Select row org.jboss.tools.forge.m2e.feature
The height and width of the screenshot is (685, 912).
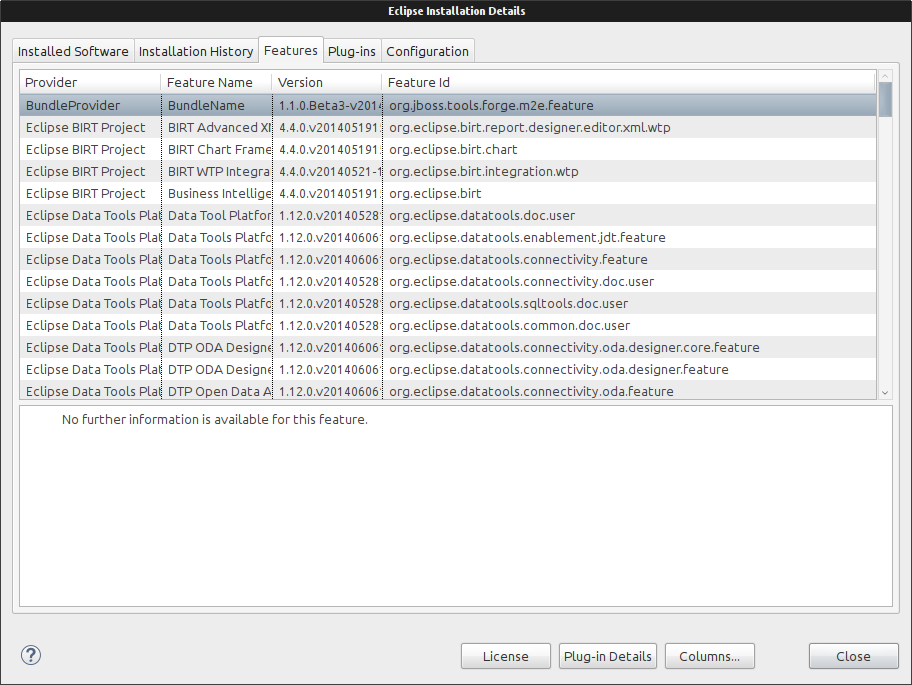(x=448, y=105)
